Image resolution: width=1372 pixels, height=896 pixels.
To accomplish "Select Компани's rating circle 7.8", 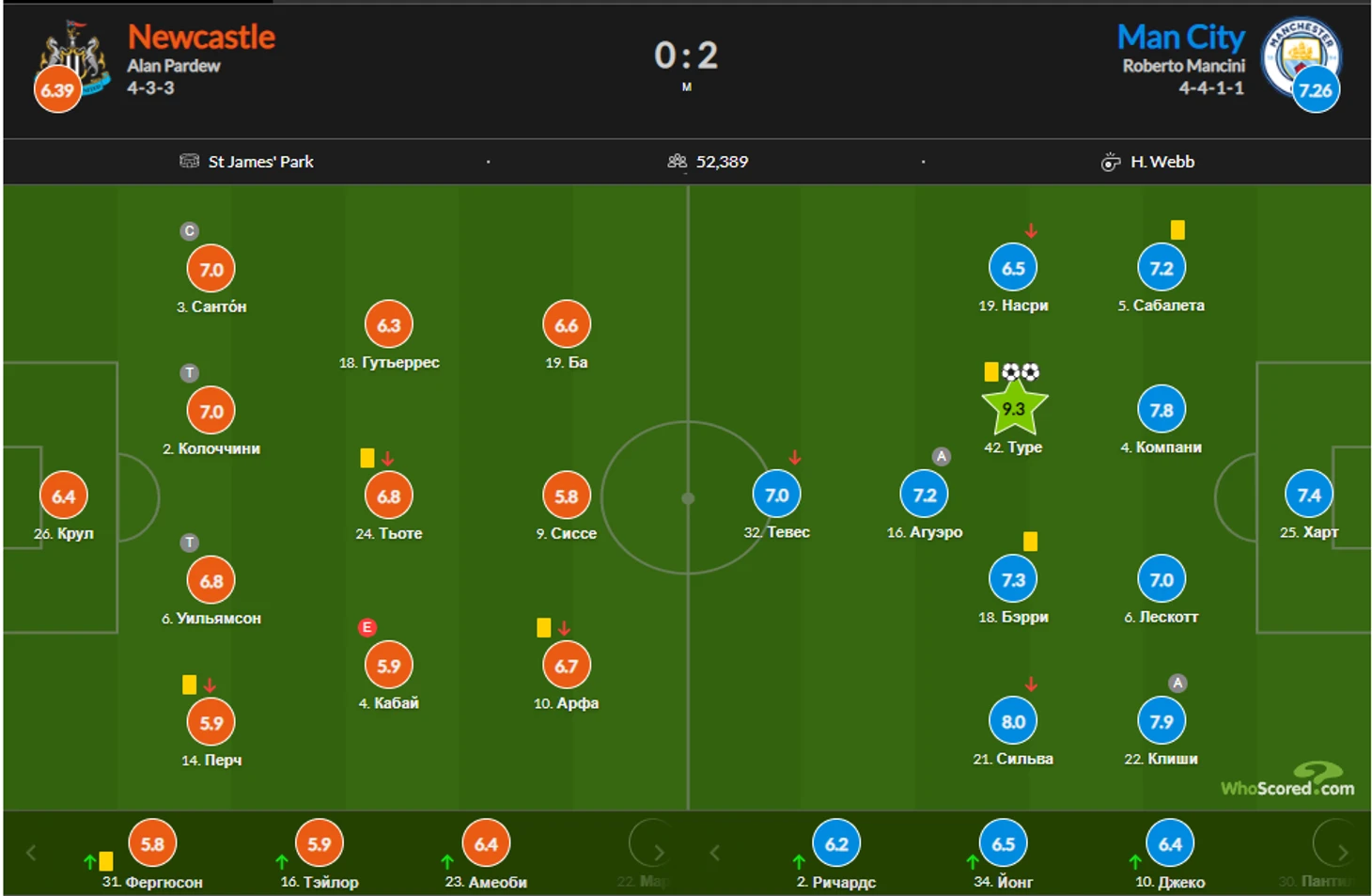I will 1162,409.
